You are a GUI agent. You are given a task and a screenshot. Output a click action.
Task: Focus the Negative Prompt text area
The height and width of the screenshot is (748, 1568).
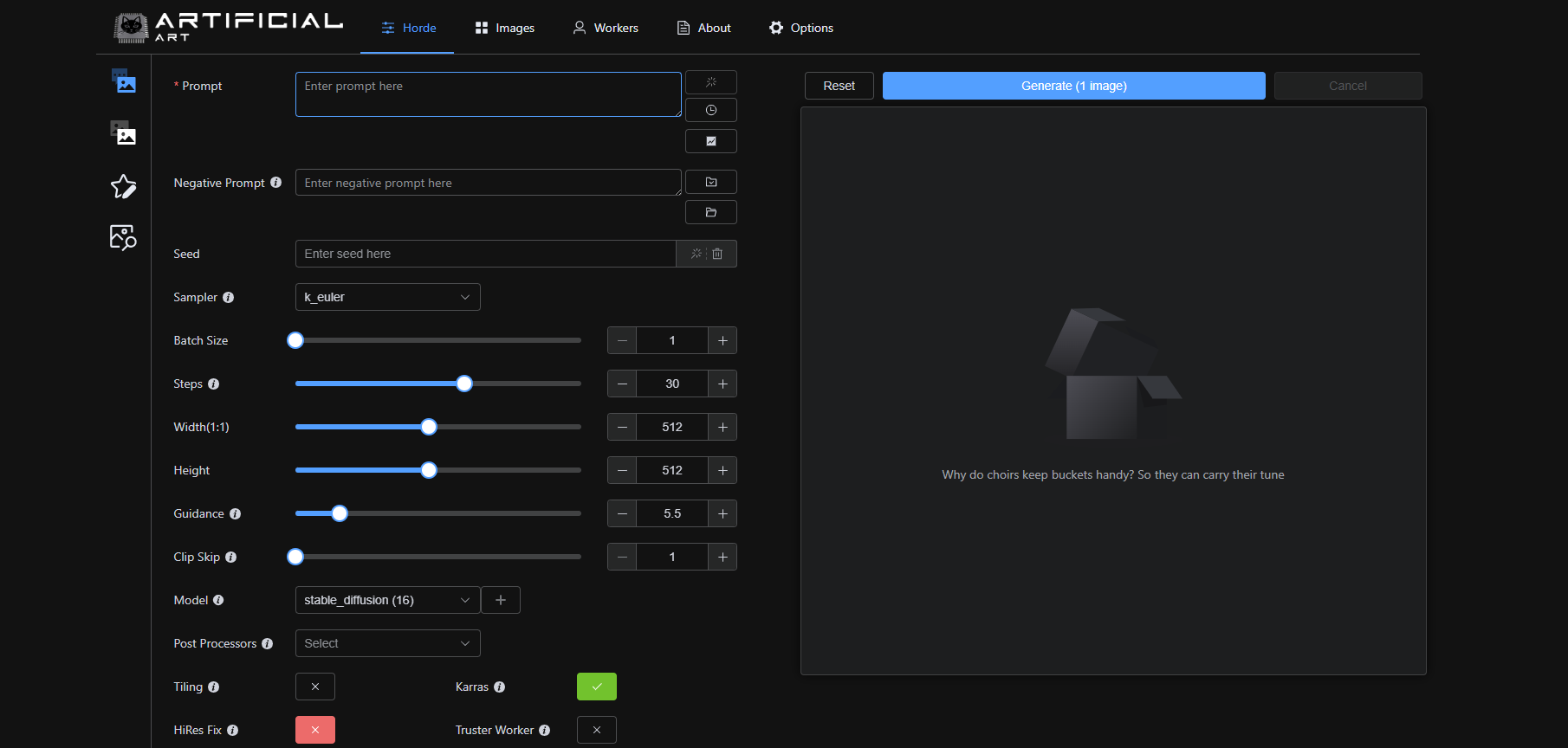point(489,183)
